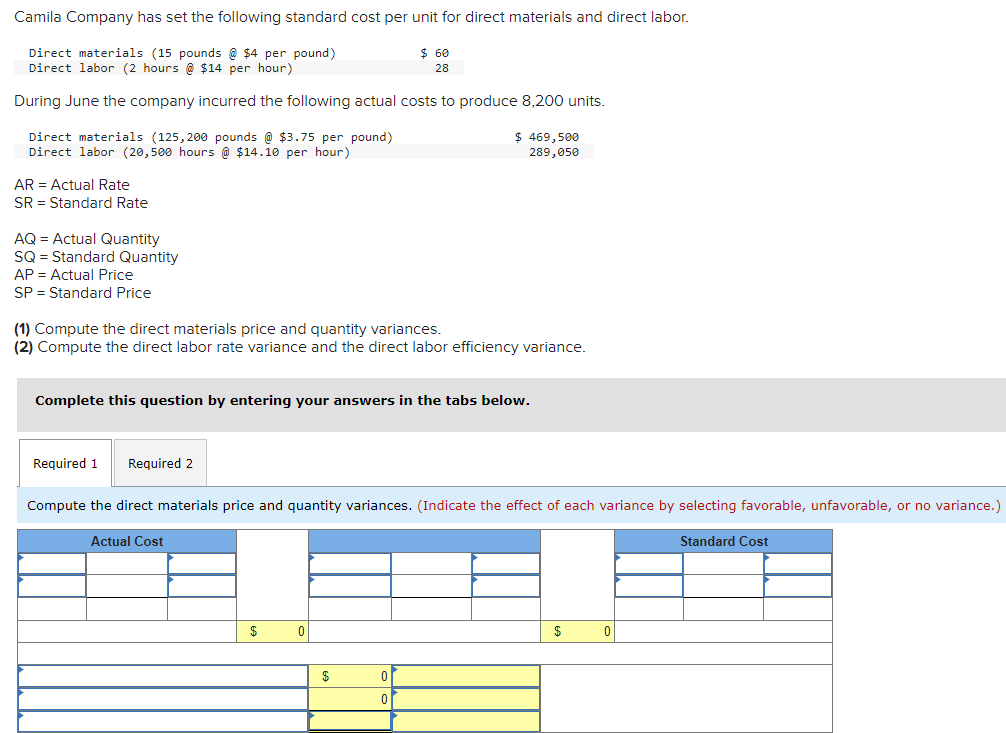1006x733 pixels.
Task: Click first-row middle input under Standard Cost
Action: click(723, 564)
